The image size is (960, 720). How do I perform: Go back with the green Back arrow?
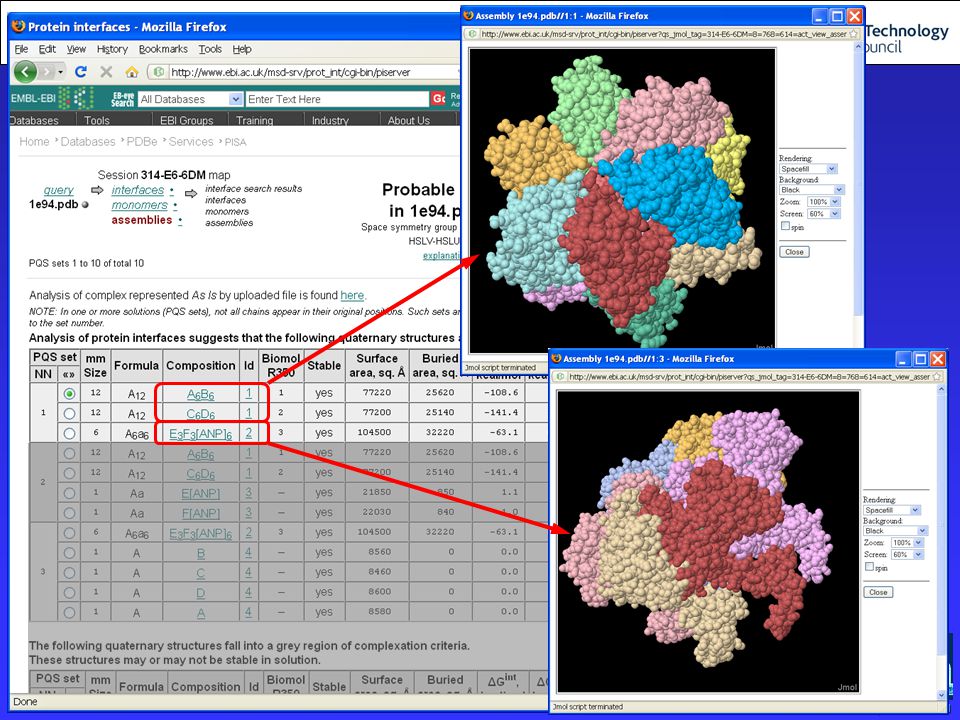pos(25,72)
